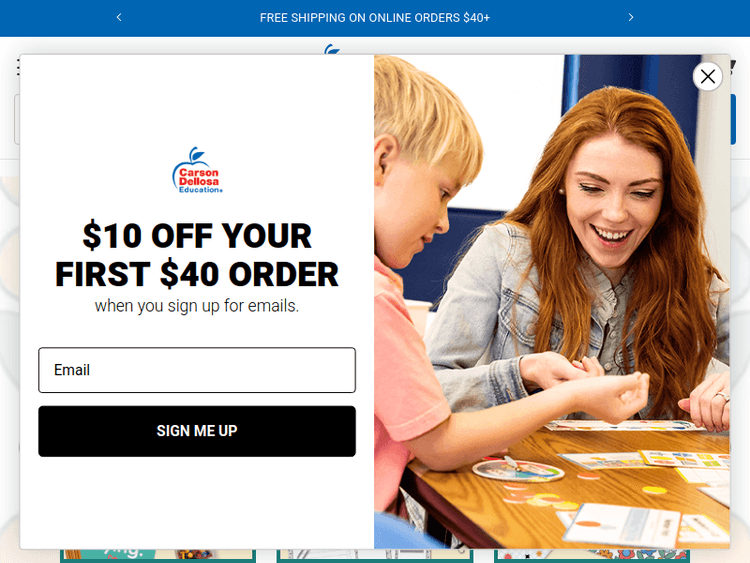Open the middle product thumbnail below popup

(x=375, y=555)
